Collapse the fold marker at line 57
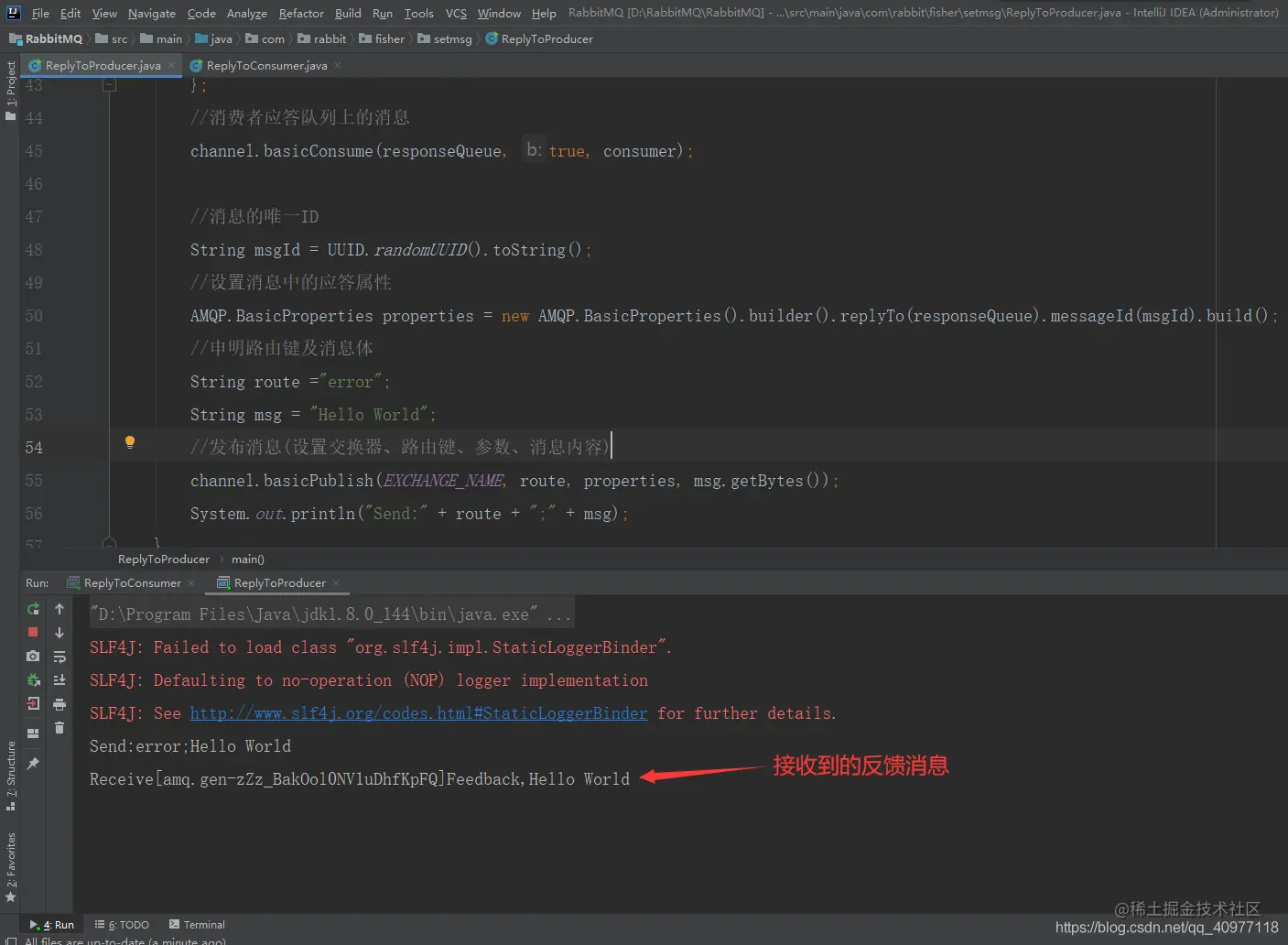Viewport: 1288px width, 945px height. (110, 542)
